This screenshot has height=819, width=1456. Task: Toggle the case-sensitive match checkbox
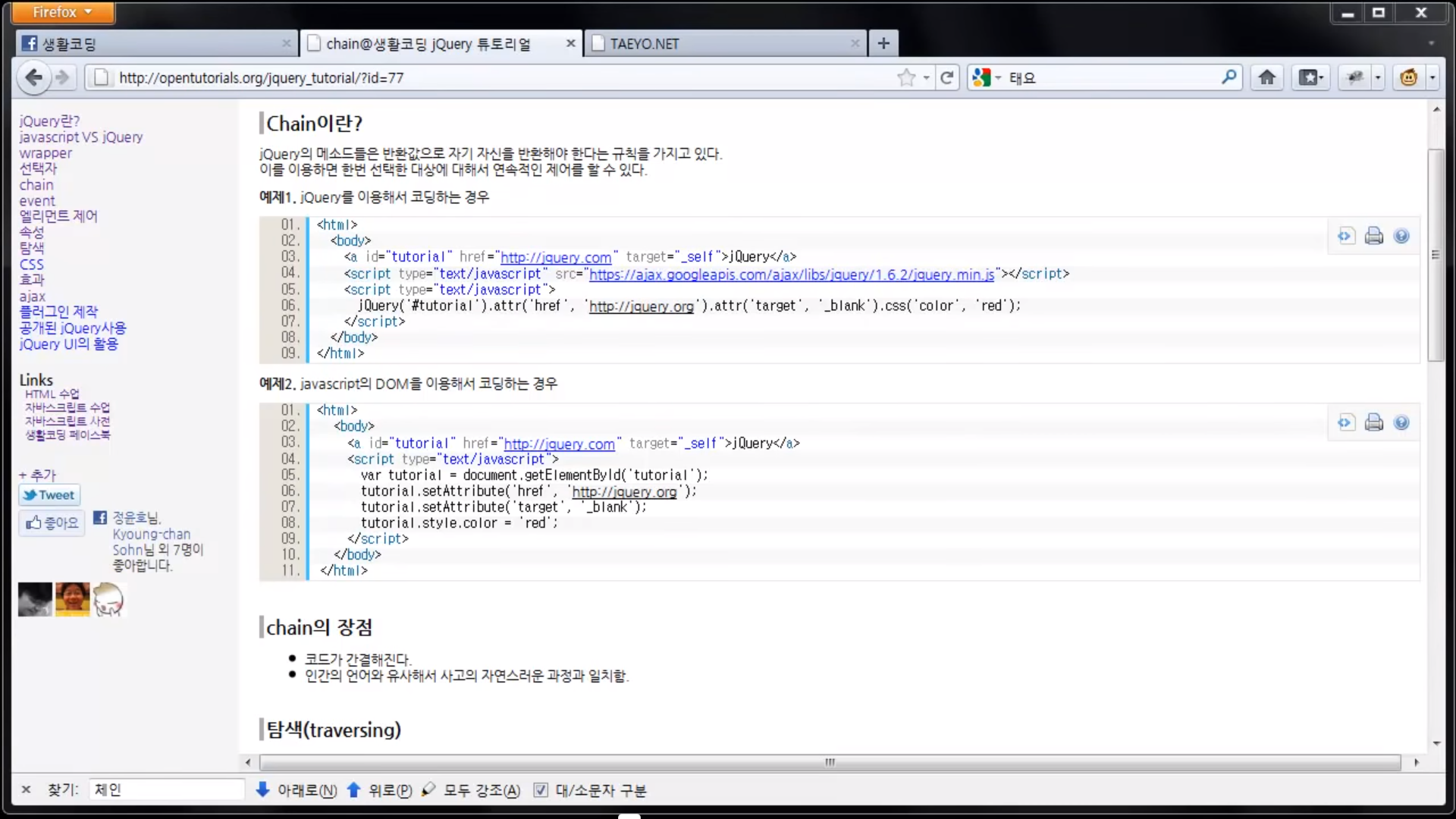point(541,790)
